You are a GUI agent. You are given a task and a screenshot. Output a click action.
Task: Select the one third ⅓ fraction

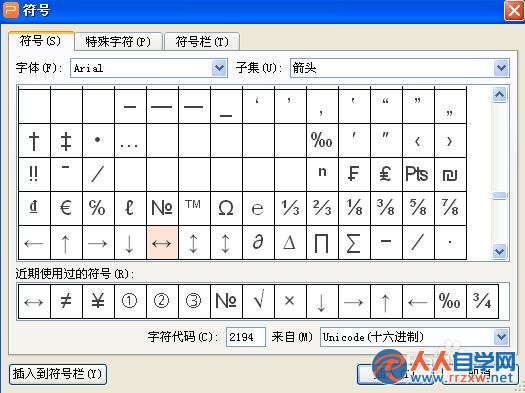(290, 208)
